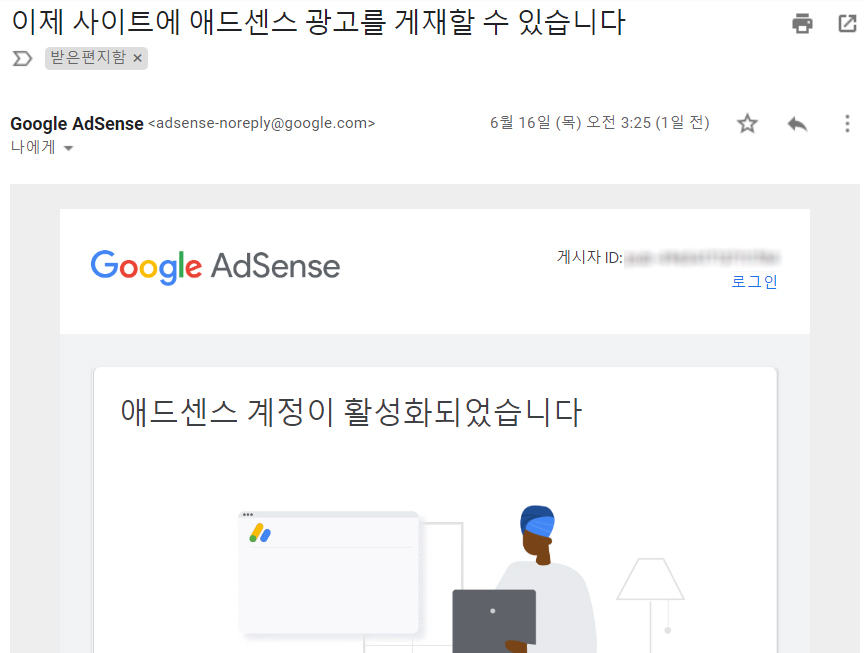Click the adsense-noreply@google.com address
This screenshot has height=653, width=864.
click(x=262, y=123)
